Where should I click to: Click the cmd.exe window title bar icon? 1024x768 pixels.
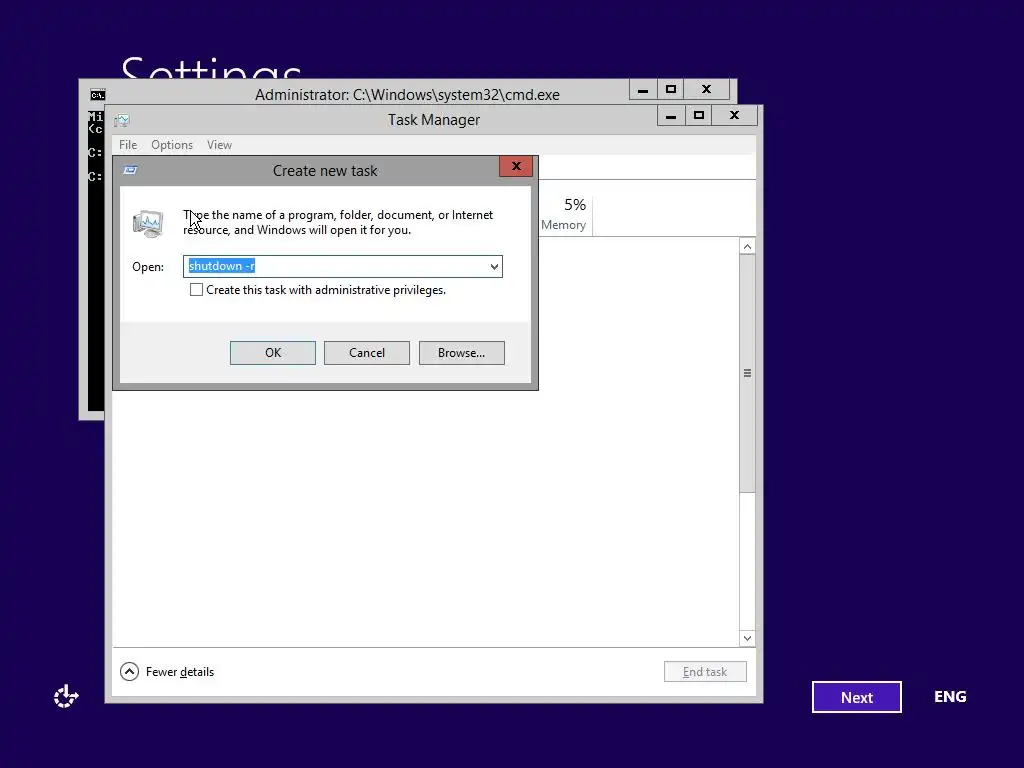point(97,95)
